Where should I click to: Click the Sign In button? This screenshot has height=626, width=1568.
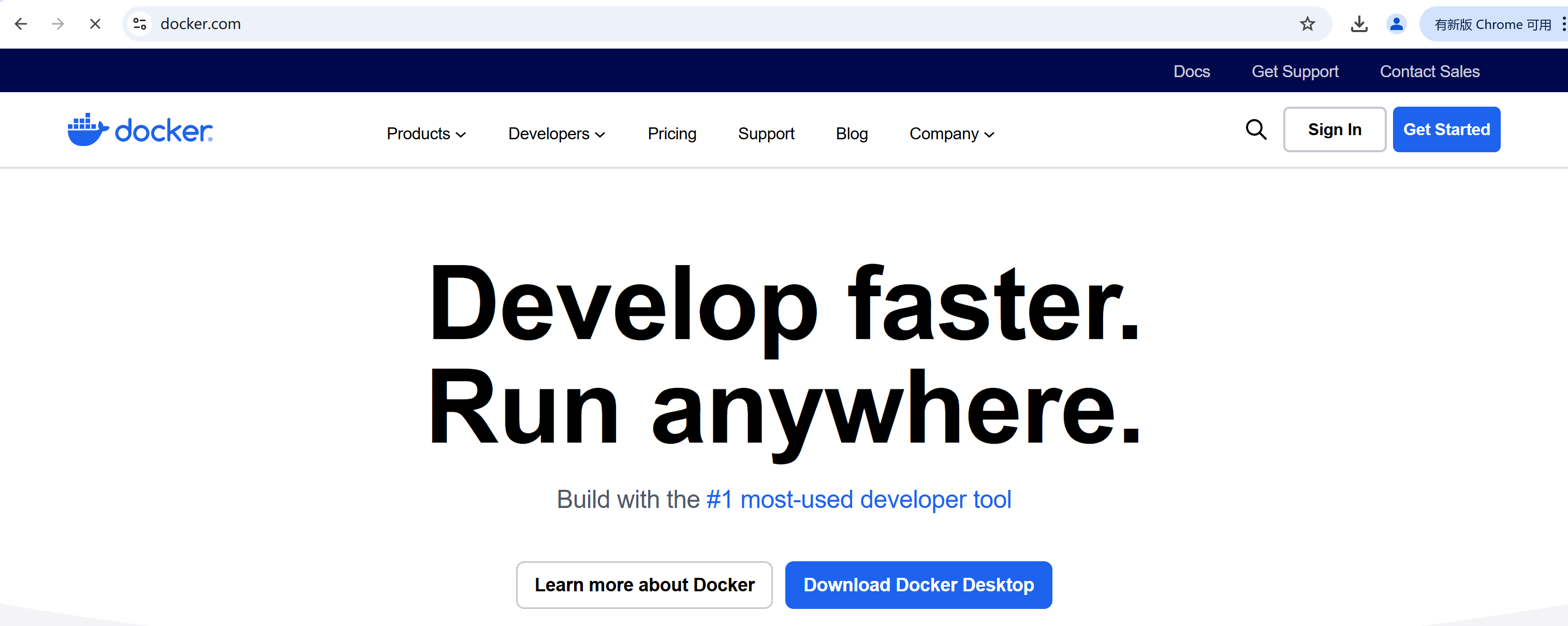tap(1334, 129)
